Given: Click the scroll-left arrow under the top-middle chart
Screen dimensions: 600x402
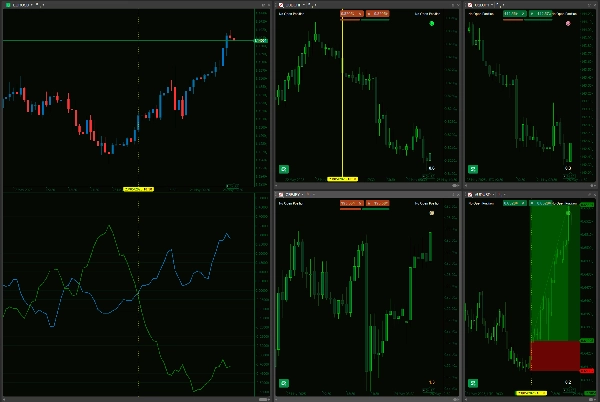Looking at the screenshot, I should pos(277,186).
